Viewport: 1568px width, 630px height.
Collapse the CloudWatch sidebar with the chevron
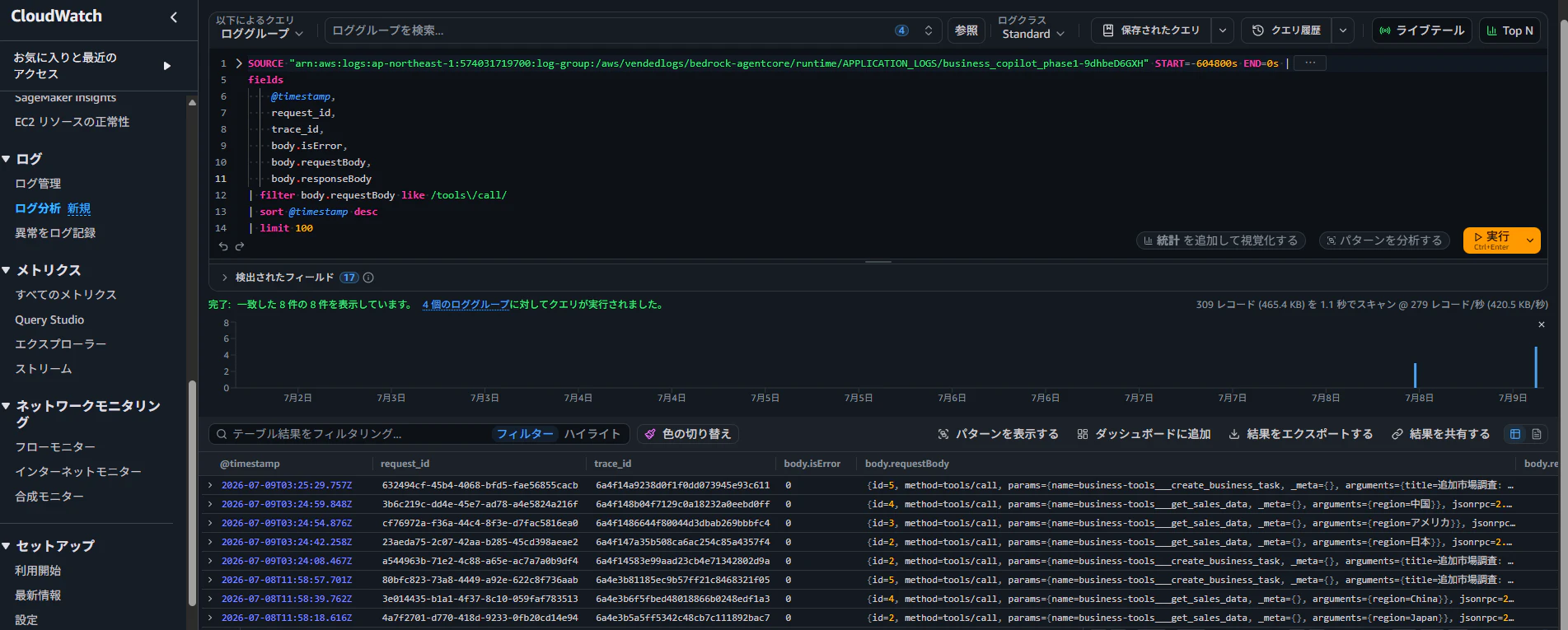click(174, 16)
